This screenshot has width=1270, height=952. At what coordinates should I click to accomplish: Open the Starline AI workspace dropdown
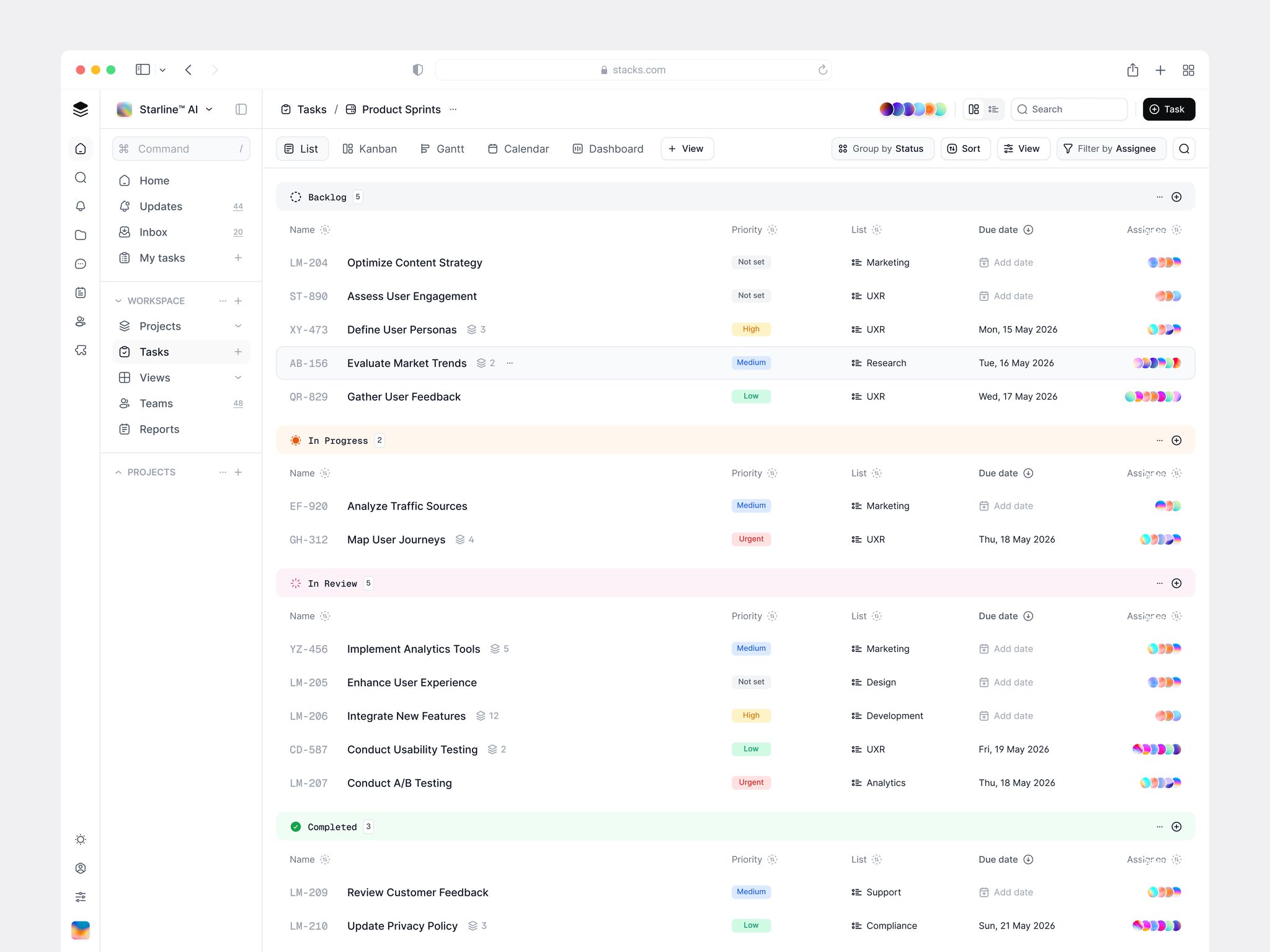(x=165, y=109)
